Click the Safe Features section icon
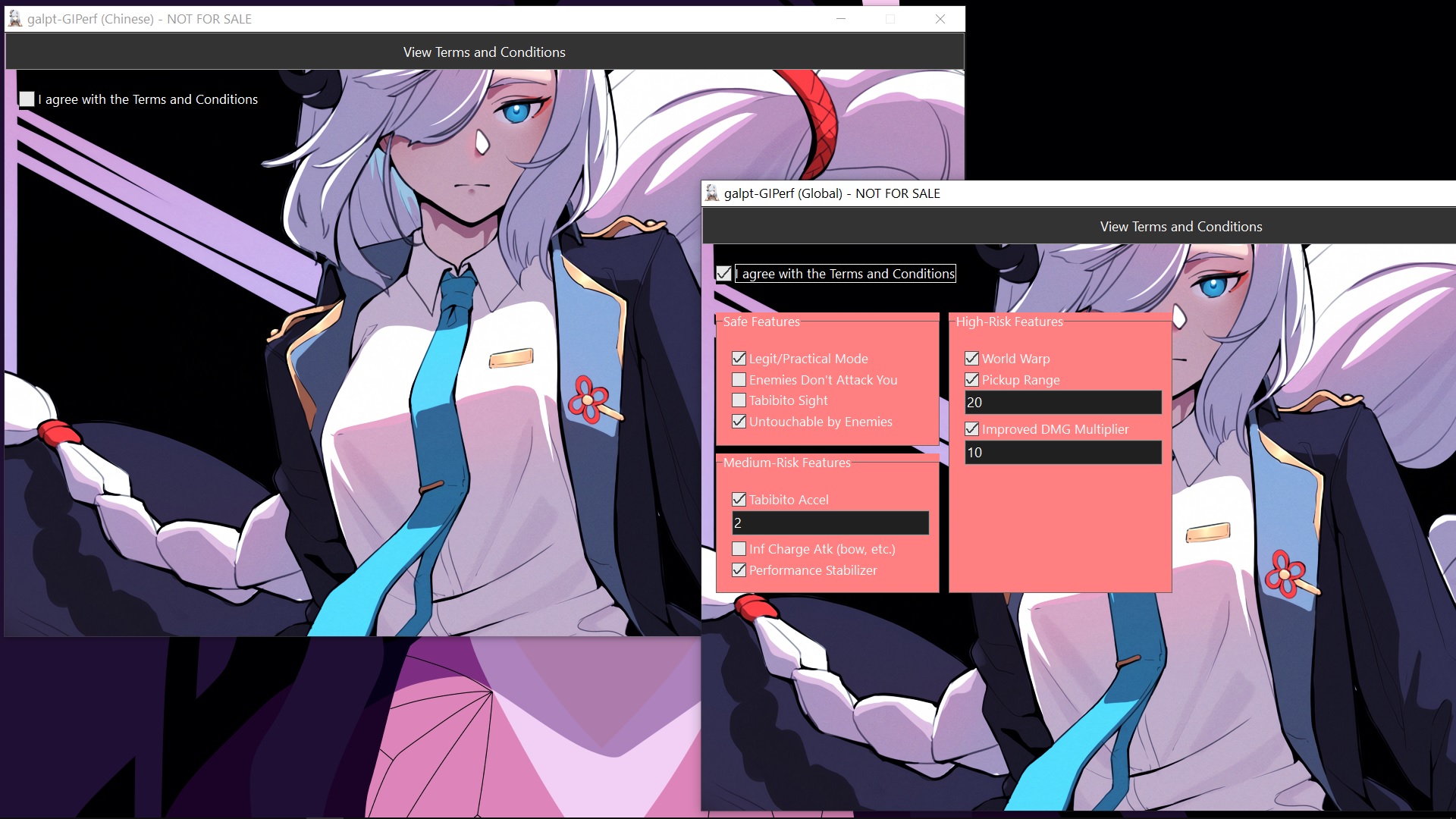 tap(761, 320)
